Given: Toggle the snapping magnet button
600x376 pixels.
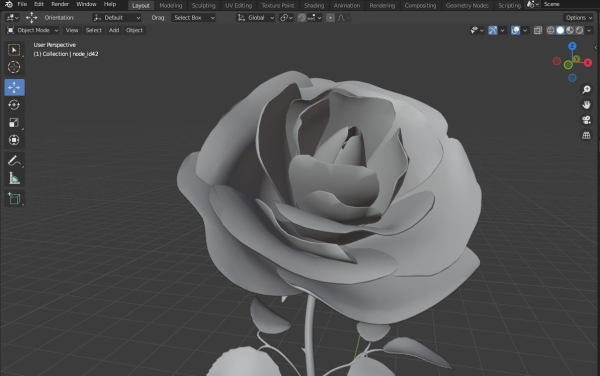Looking at the screenshot, I should 302,18.
